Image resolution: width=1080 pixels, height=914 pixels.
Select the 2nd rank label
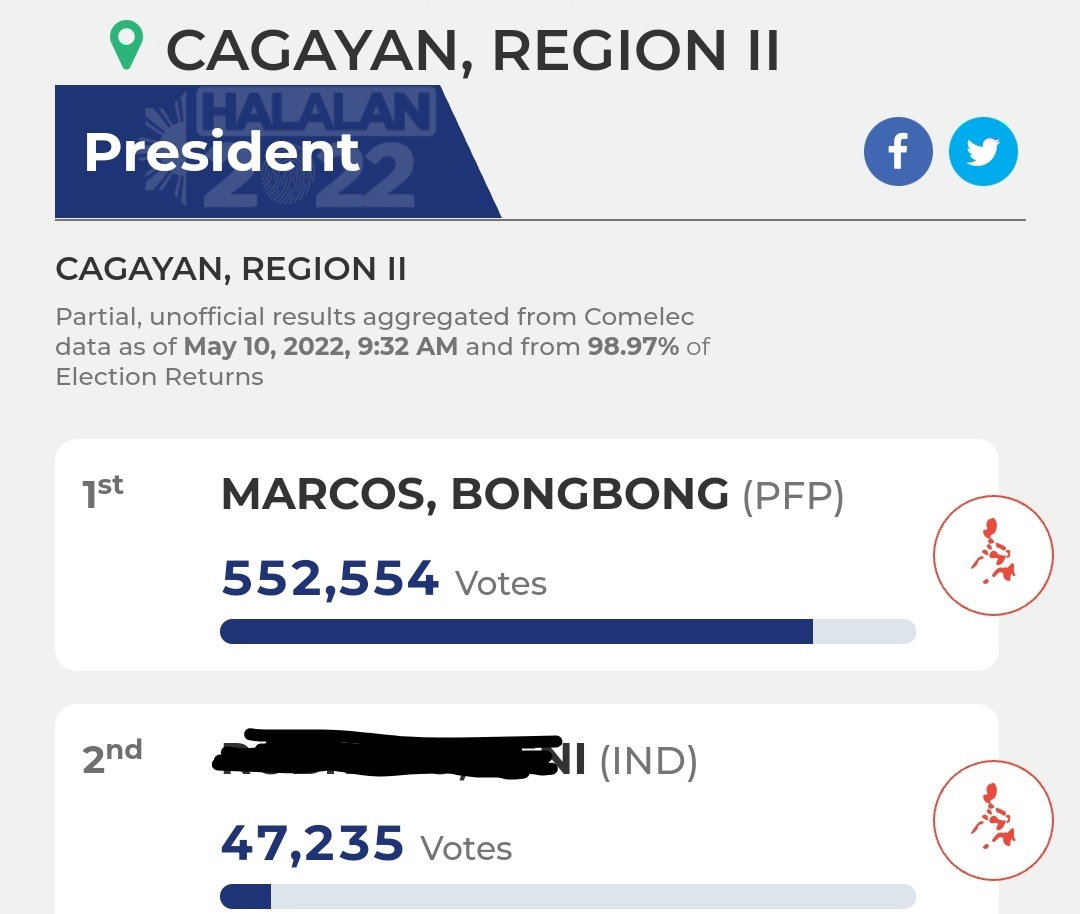pyautogui.click(x=112, y=756)
